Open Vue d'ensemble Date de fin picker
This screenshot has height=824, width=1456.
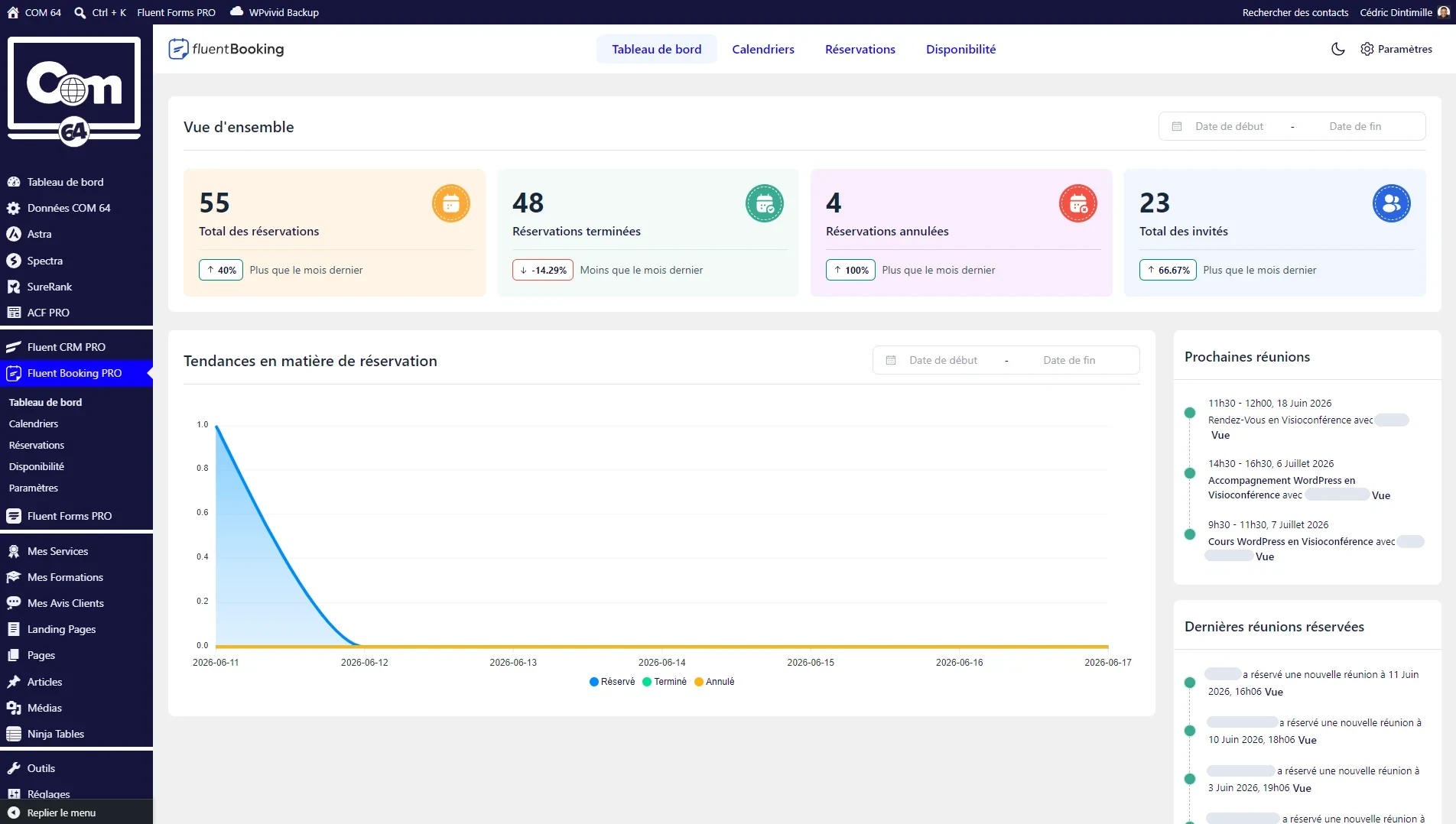(1355, 126)
